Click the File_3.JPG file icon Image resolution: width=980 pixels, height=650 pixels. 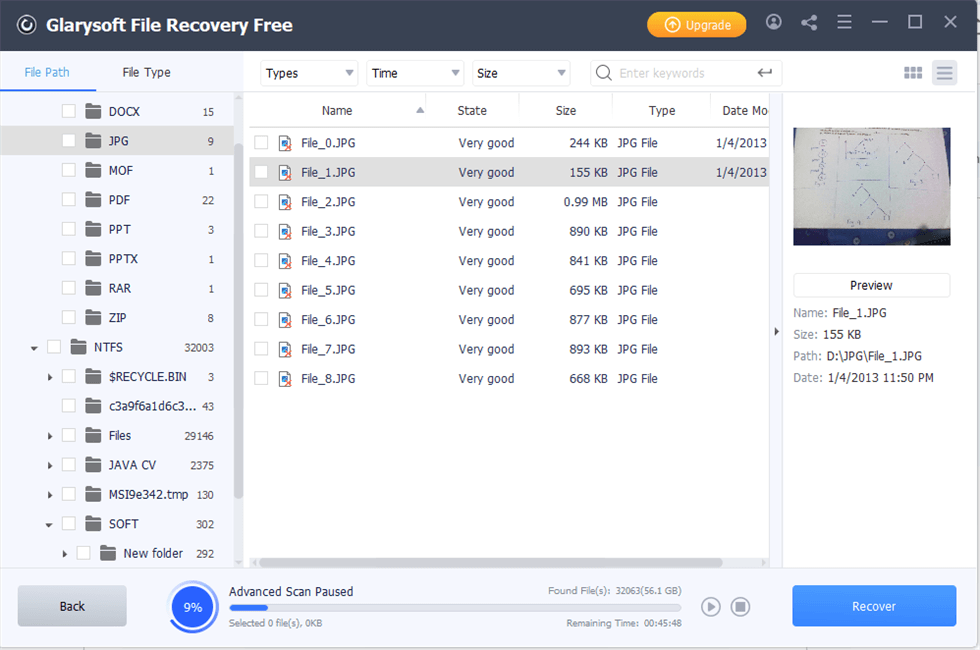[x=285, y=231]
